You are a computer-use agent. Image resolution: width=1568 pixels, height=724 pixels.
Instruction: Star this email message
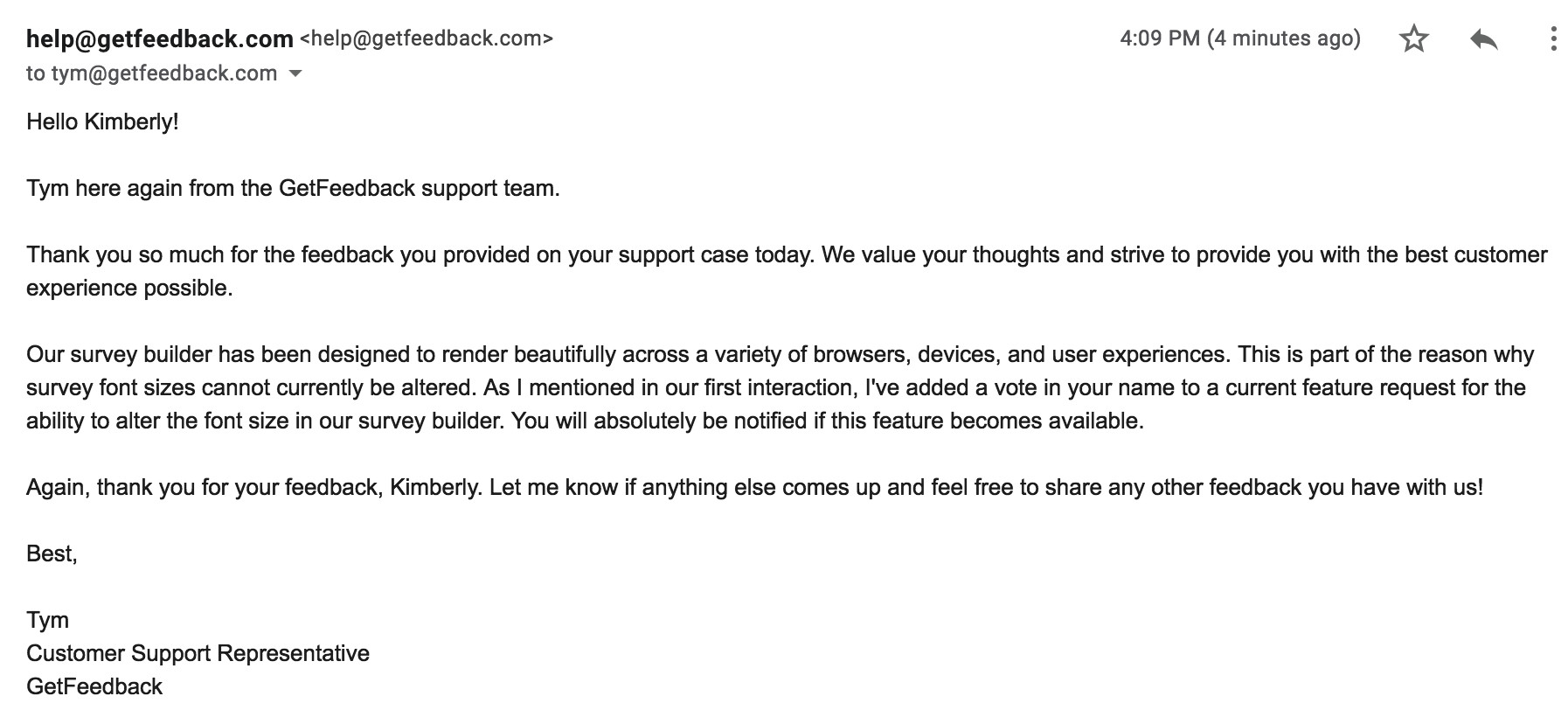point(1413,39)
